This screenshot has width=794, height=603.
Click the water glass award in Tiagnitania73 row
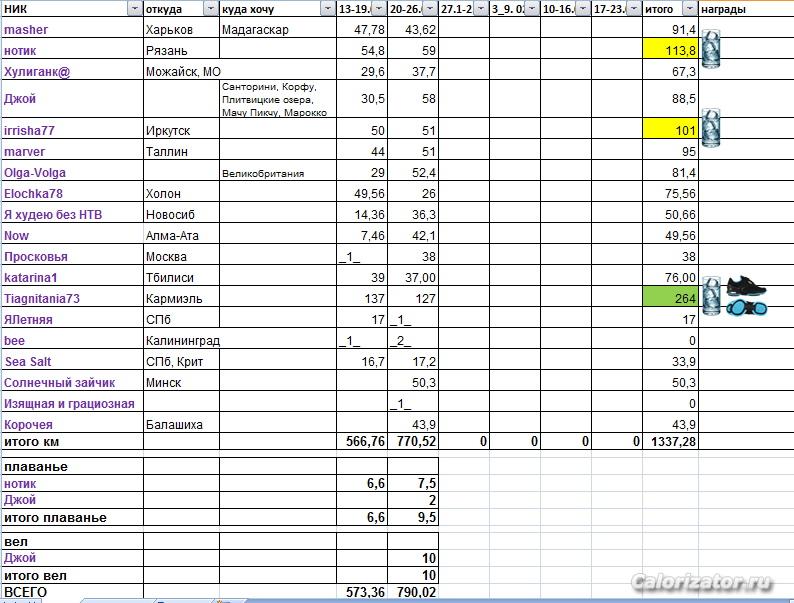pos(712,295)
